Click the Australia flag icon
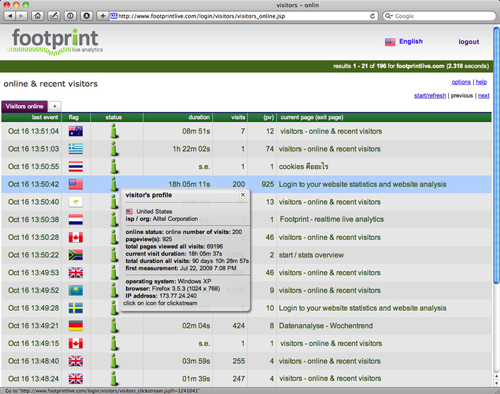This screenshot has height=394, width=500. click(x=76, y=131)
